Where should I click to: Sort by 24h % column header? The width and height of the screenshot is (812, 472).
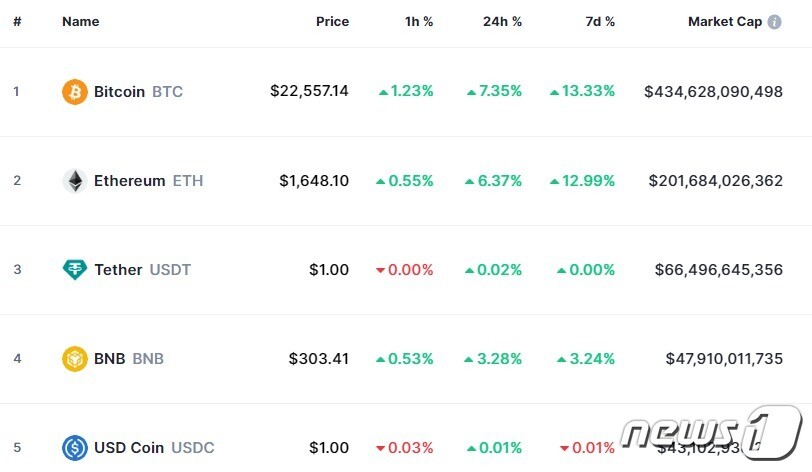(x=502, y=22)
